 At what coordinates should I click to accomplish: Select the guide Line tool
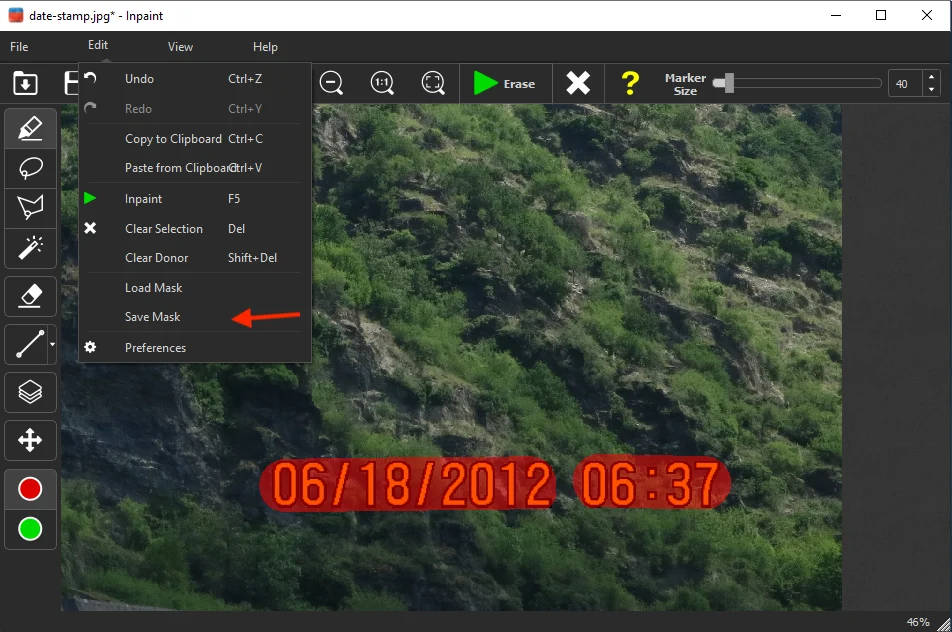tap(27, 344)
